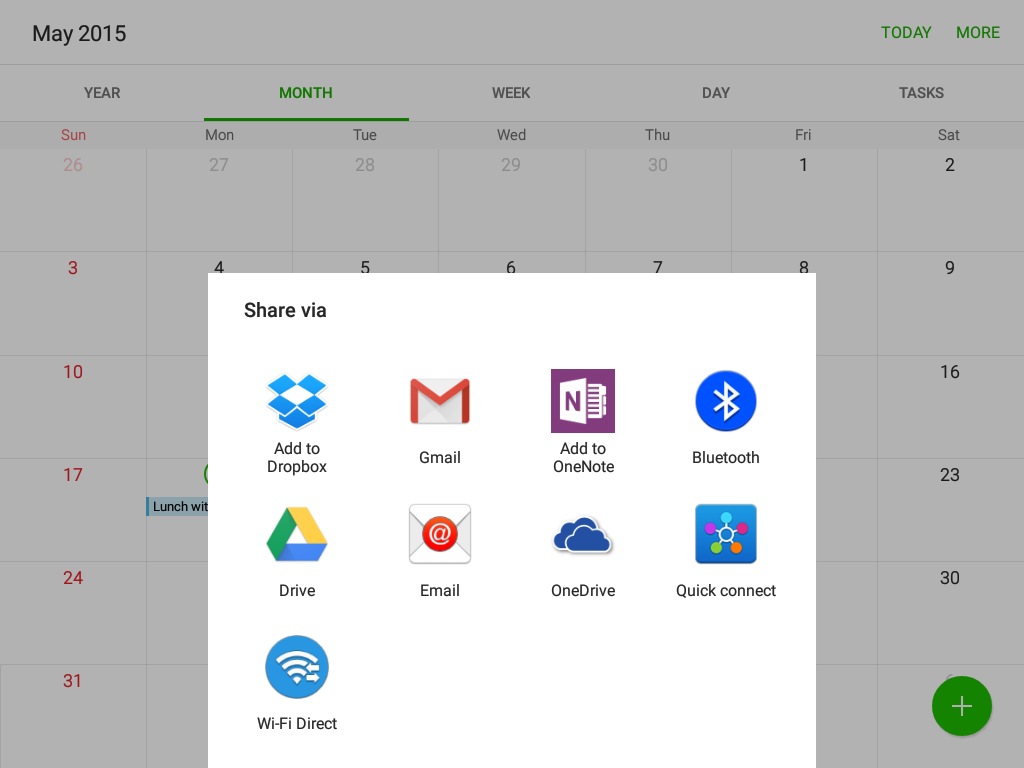
Task: Select Saturday May 16 cell
Action: click(x=950, y=407)
